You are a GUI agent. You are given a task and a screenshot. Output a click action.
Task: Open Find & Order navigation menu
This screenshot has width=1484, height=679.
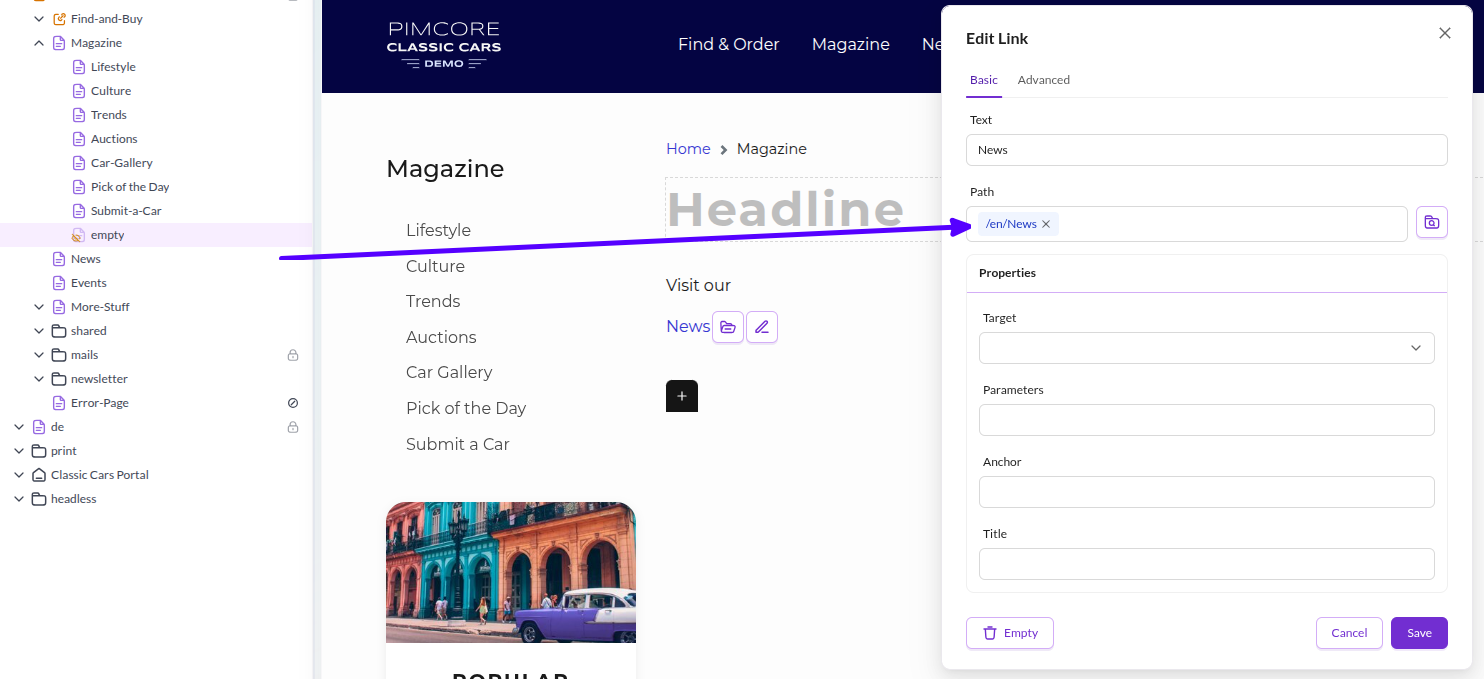pyautogui.click(x=728, y=44)
